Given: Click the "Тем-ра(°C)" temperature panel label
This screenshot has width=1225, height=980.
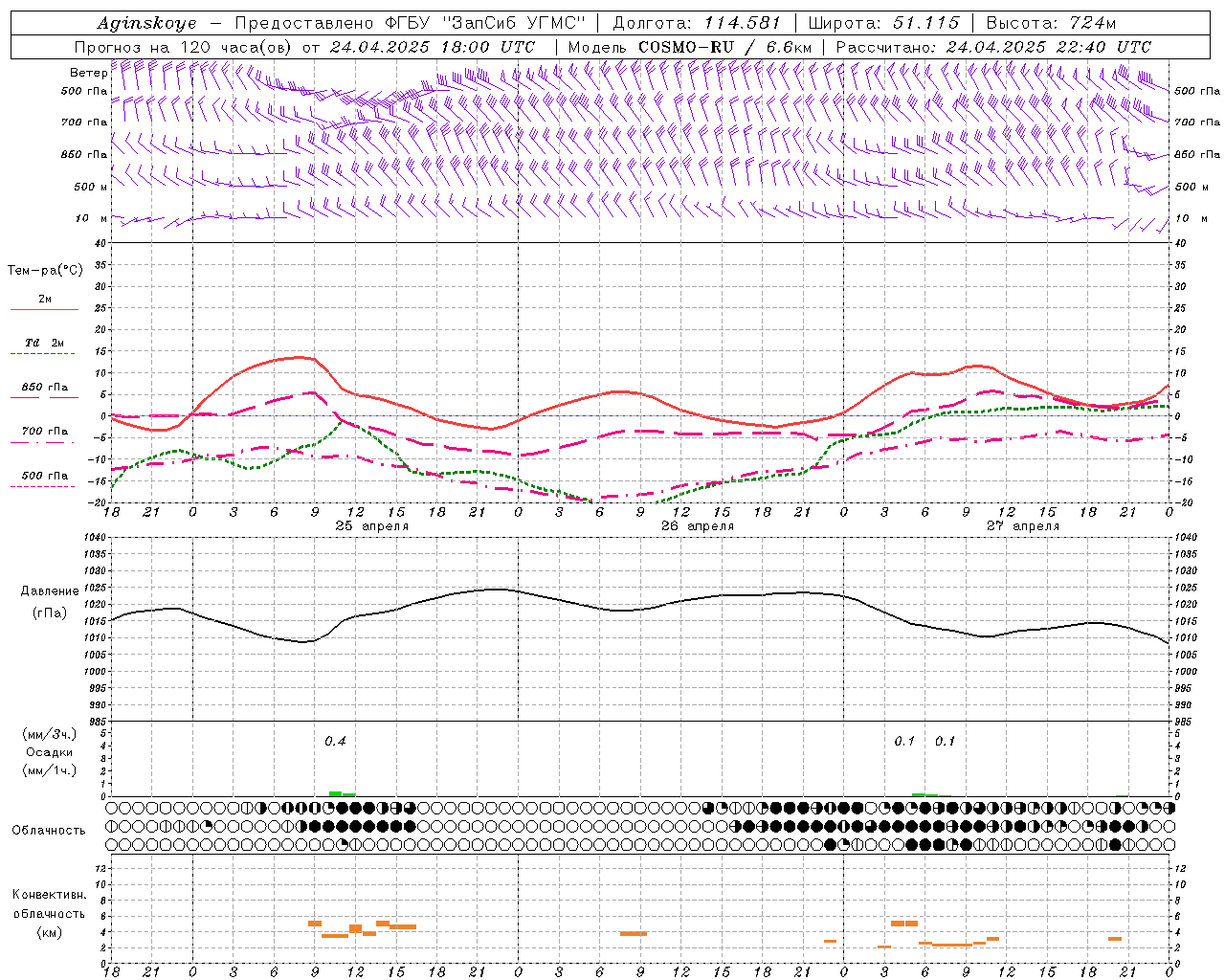Looking at the screenshot, I should [x=45, y=271].
